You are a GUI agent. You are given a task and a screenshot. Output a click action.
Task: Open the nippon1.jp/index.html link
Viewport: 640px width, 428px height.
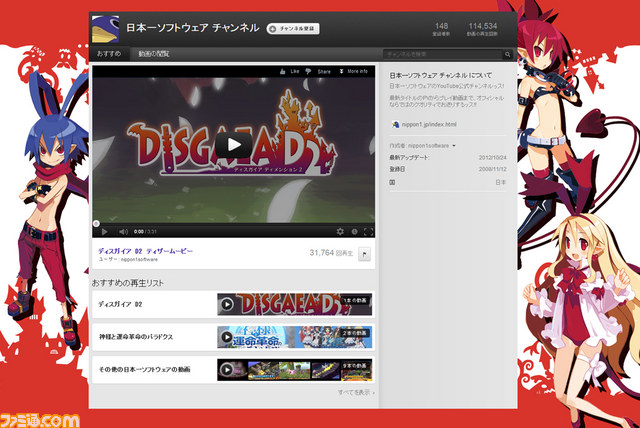pos(429,124)
